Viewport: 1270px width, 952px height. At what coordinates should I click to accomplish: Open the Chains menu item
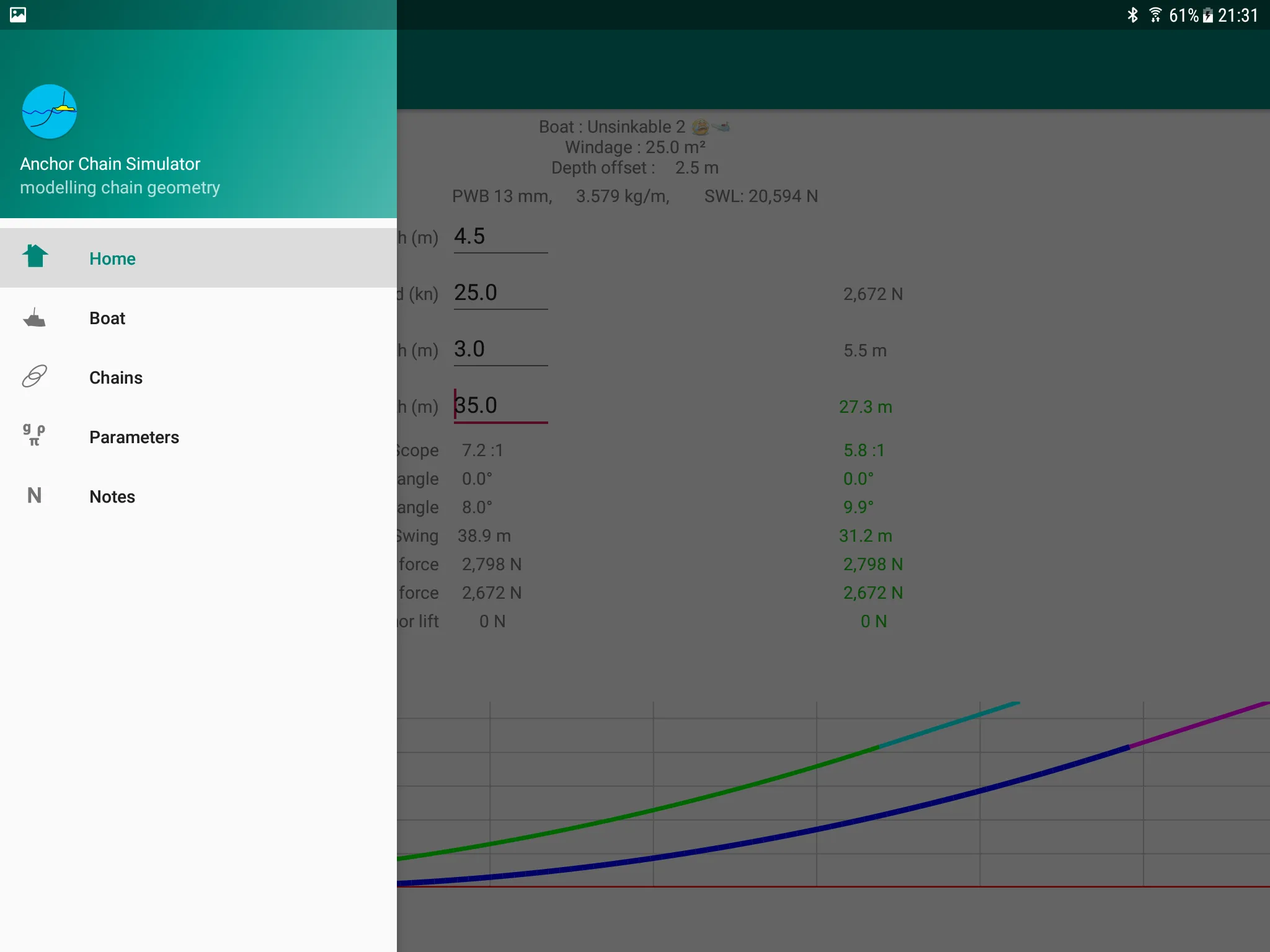198,377
